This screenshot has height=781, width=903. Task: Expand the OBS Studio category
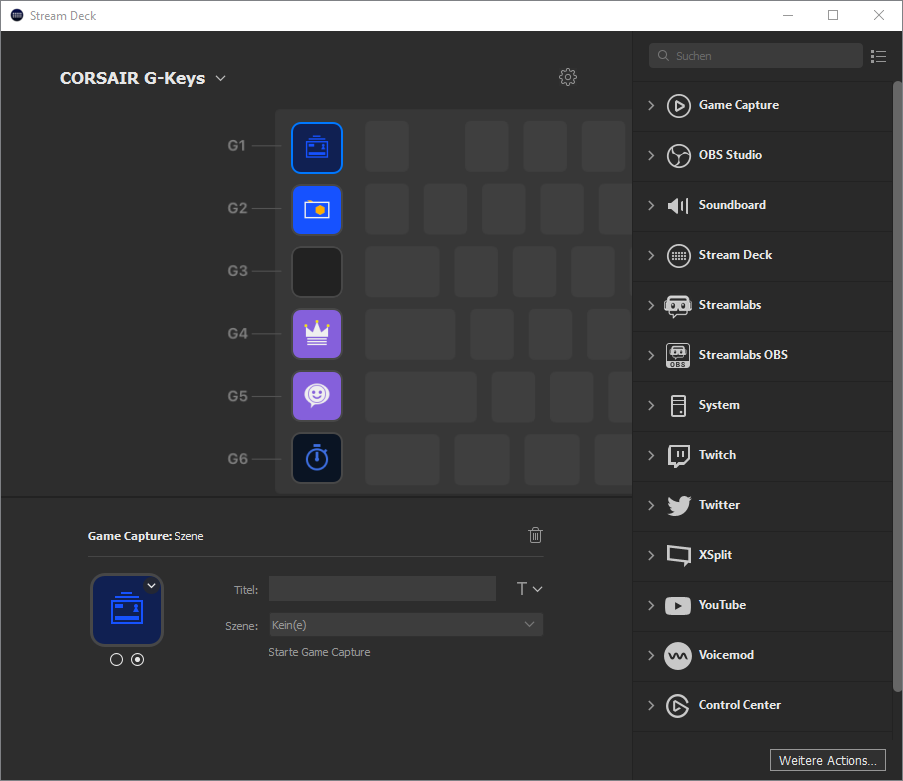tap(729, 155)
